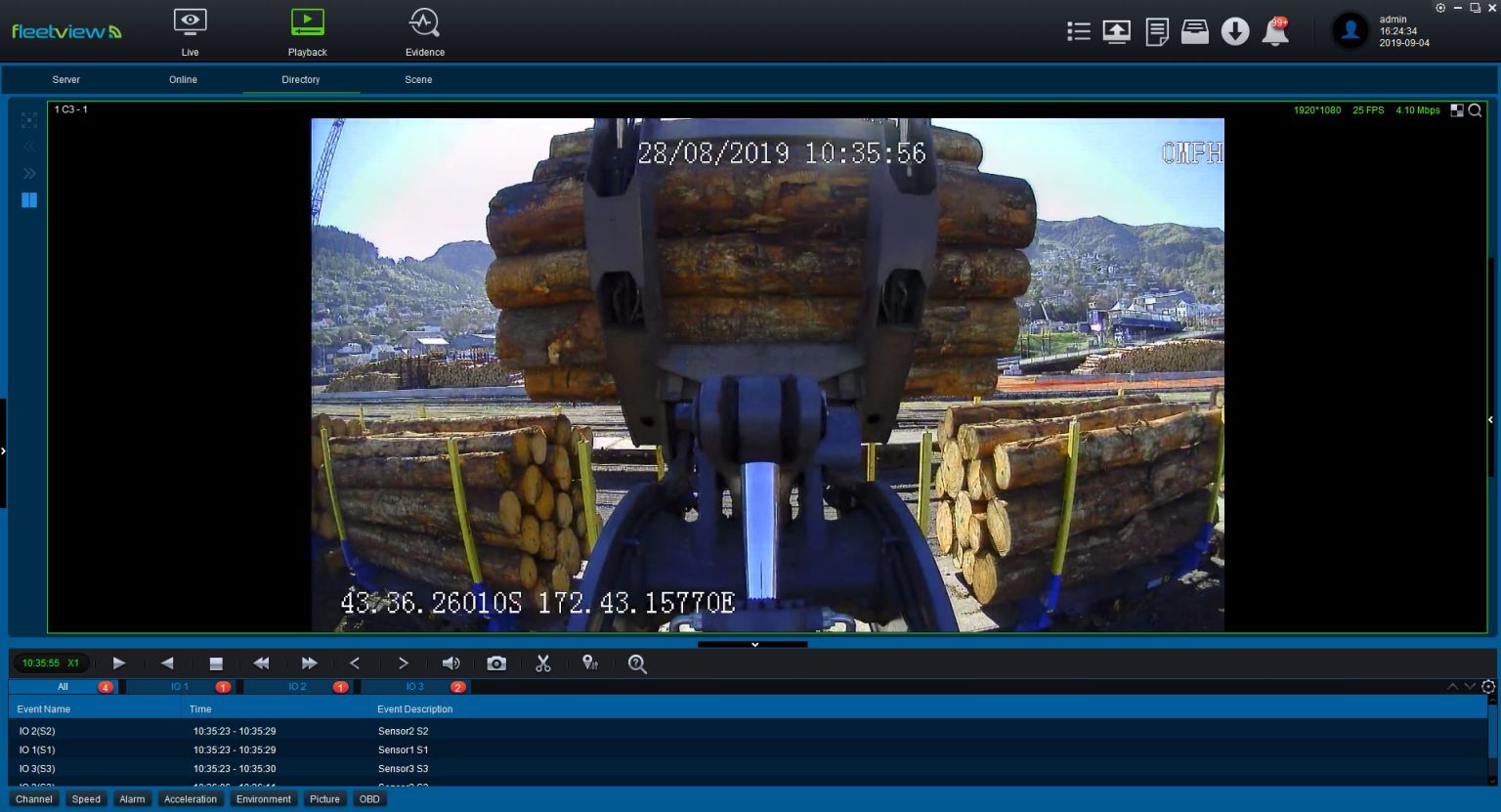1501x812 pixels.
Task: Select the Evidence module icon
Action: (424, 29)
